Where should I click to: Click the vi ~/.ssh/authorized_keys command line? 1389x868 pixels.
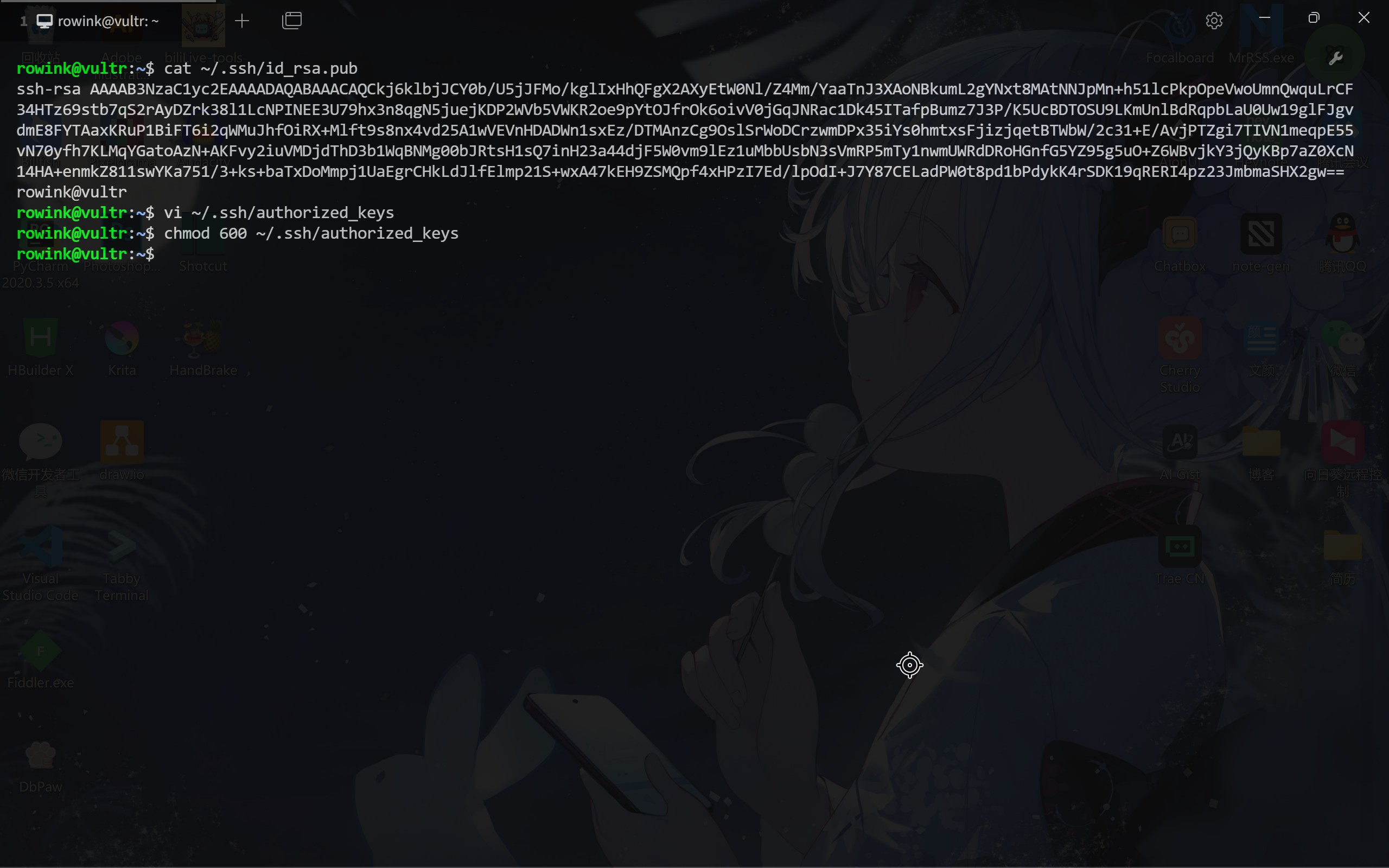pos(278,213)
